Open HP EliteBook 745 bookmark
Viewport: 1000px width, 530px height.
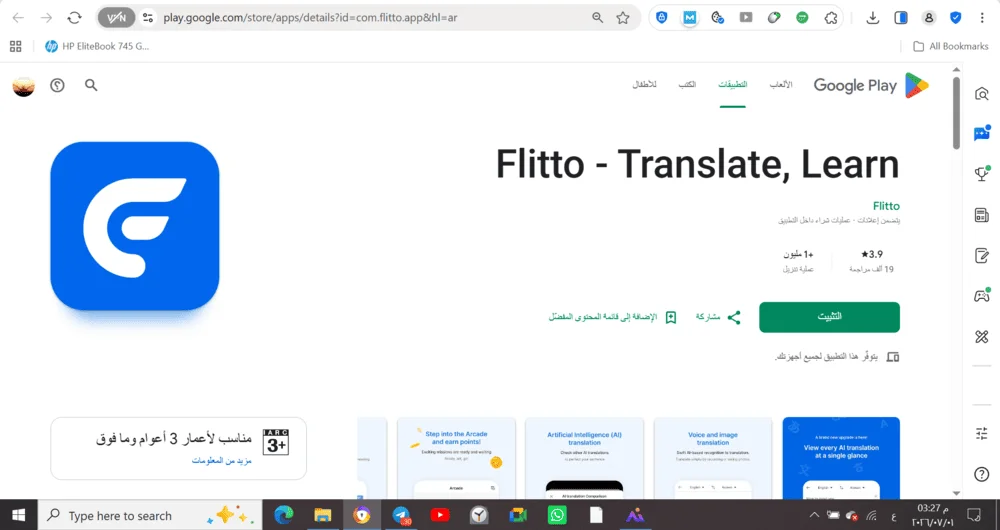click(96, 46)
